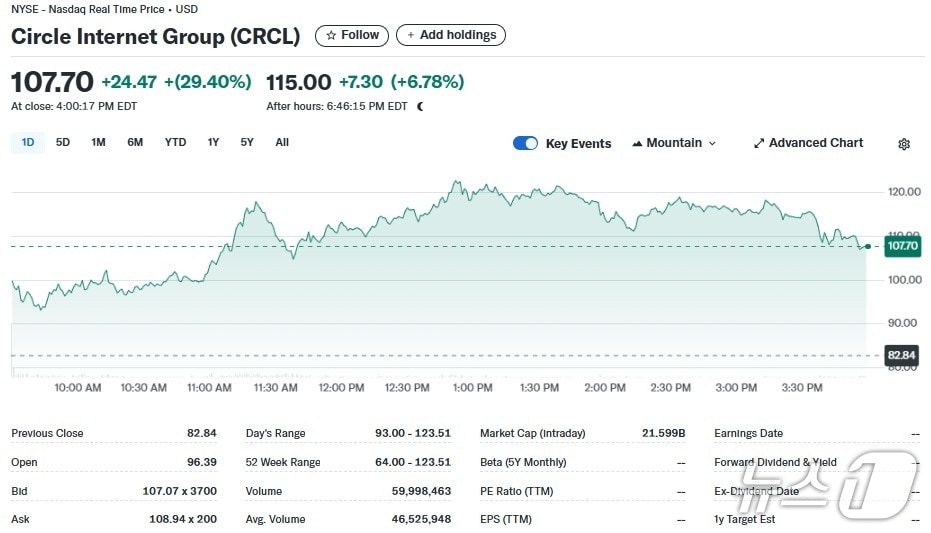
Task: Click the mountain chart type icon
Action: [x=637, y=144]
